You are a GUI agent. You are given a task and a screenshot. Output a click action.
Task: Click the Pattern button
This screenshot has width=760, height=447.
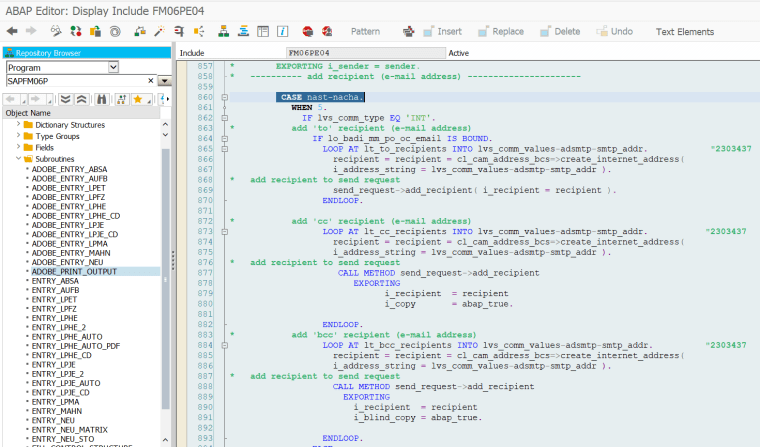coord(365,32)
